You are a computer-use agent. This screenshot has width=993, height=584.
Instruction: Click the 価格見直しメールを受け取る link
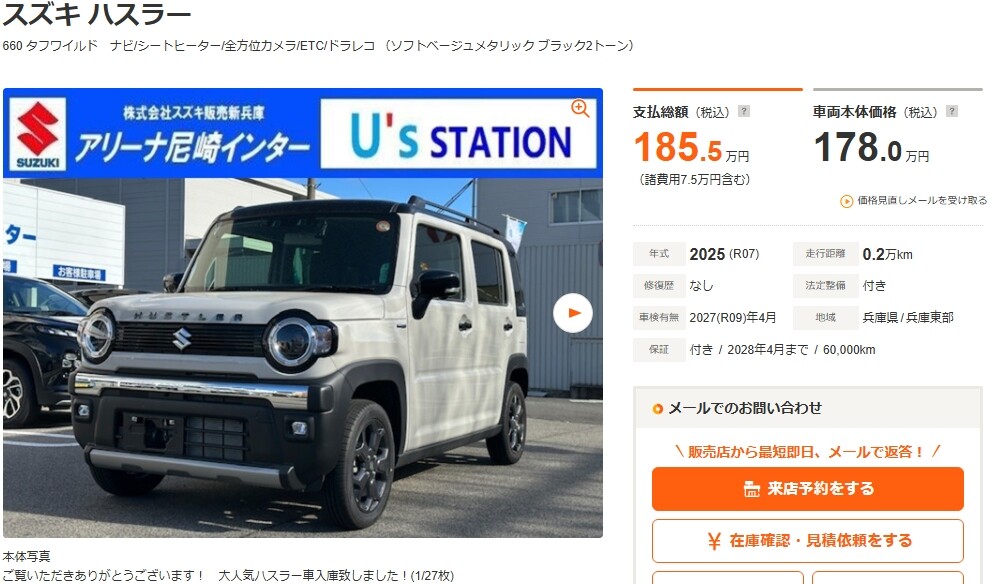pos(921,201)
